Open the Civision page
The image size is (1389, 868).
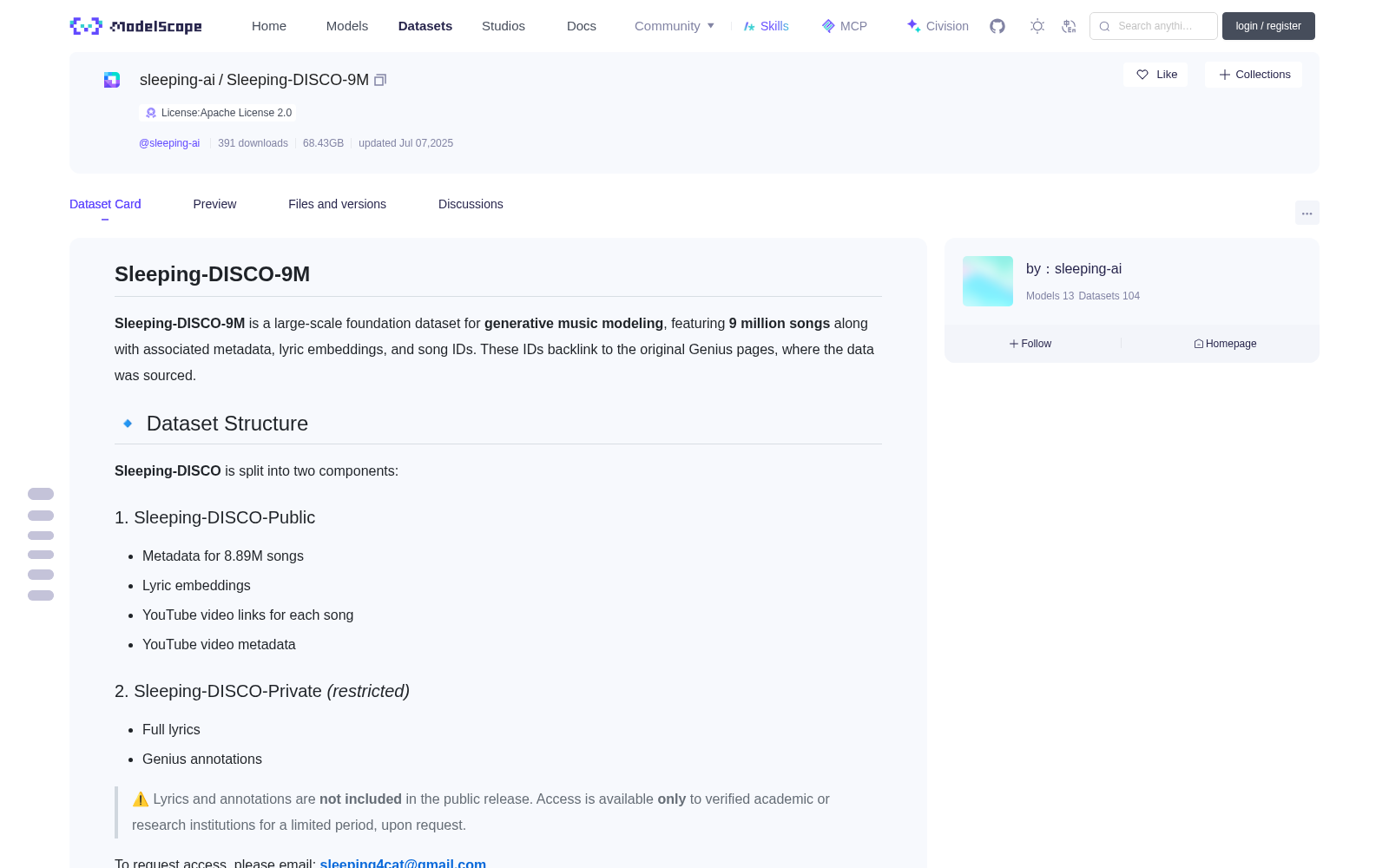[938, 26]
